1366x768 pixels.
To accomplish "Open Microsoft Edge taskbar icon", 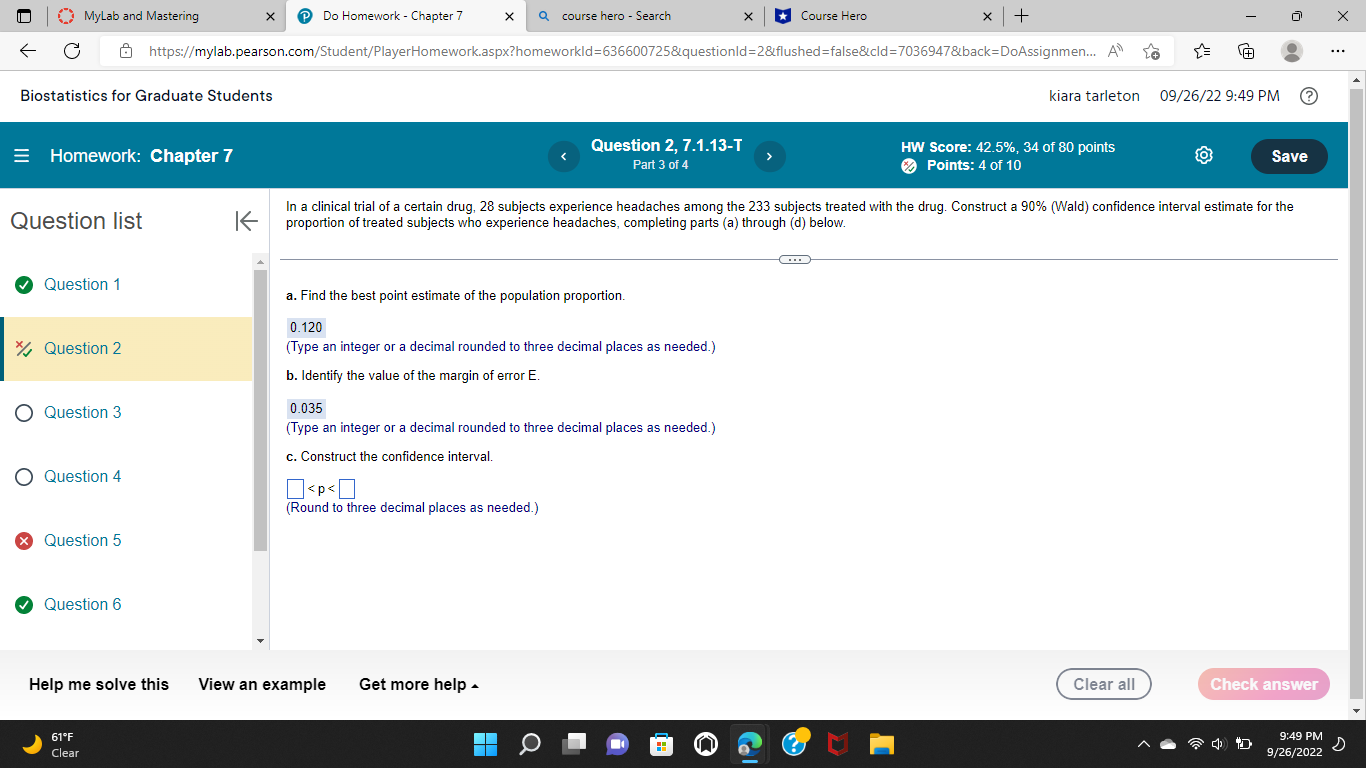I will (750, 744).
